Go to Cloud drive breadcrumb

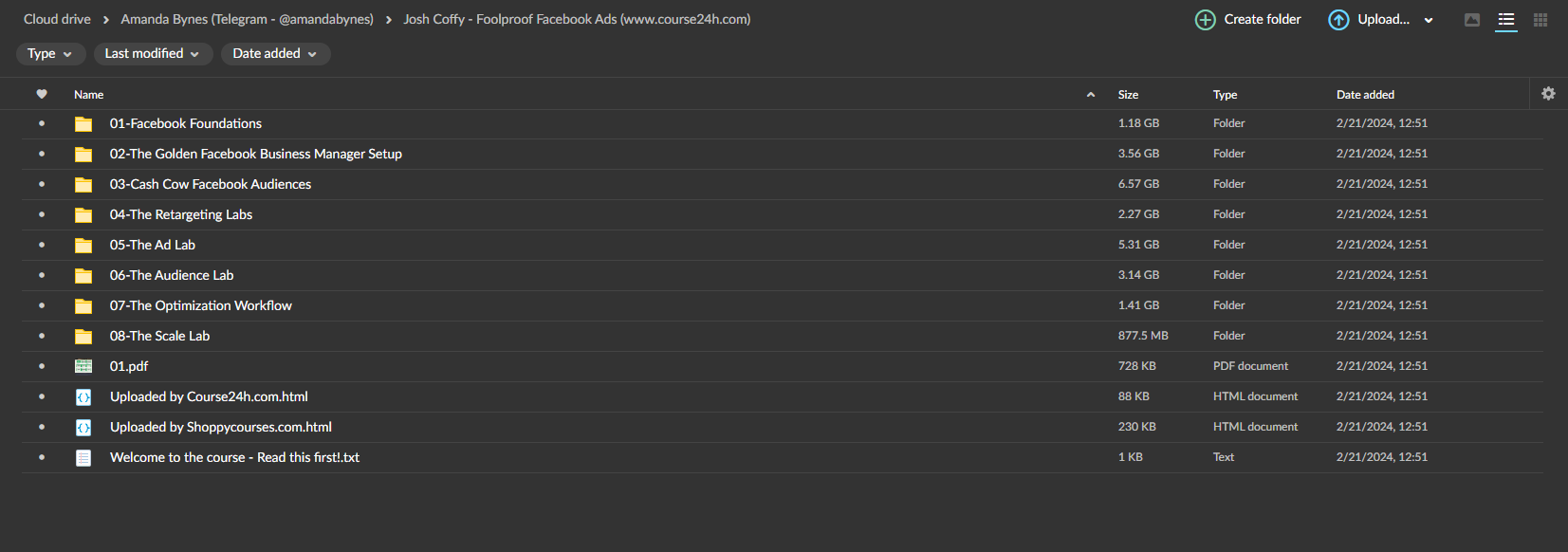point(57,19)
